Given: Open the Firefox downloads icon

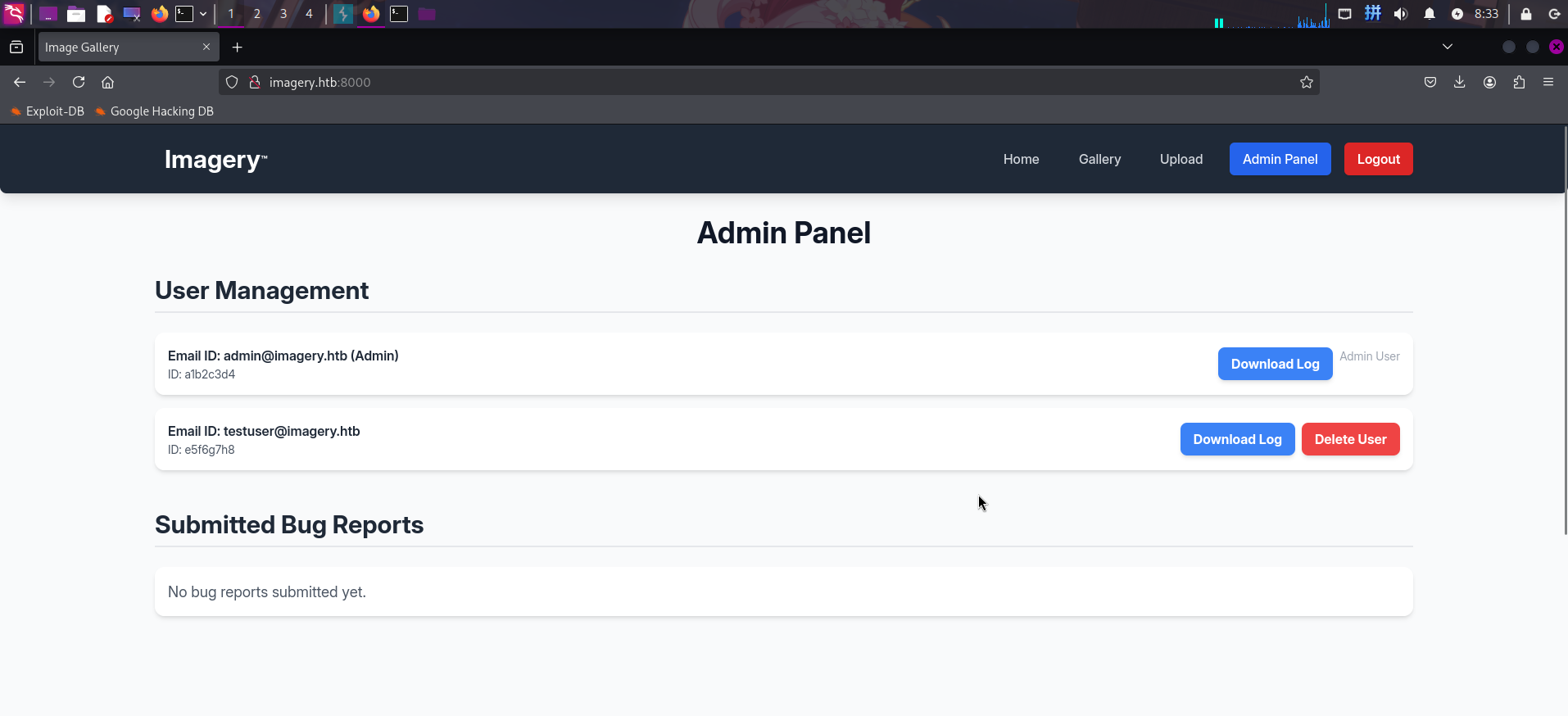Looking at the screenshot, I should tap(1460, 82).
